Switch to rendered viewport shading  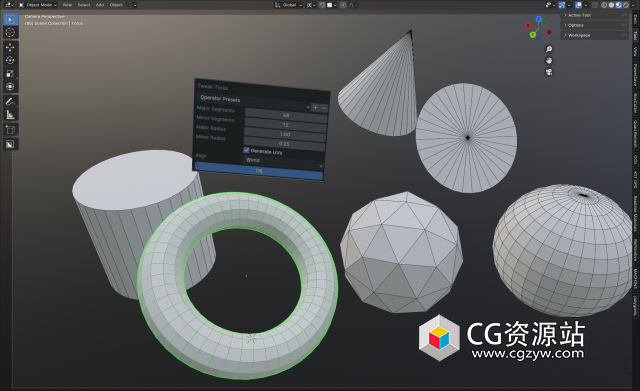tap(626, 5)
